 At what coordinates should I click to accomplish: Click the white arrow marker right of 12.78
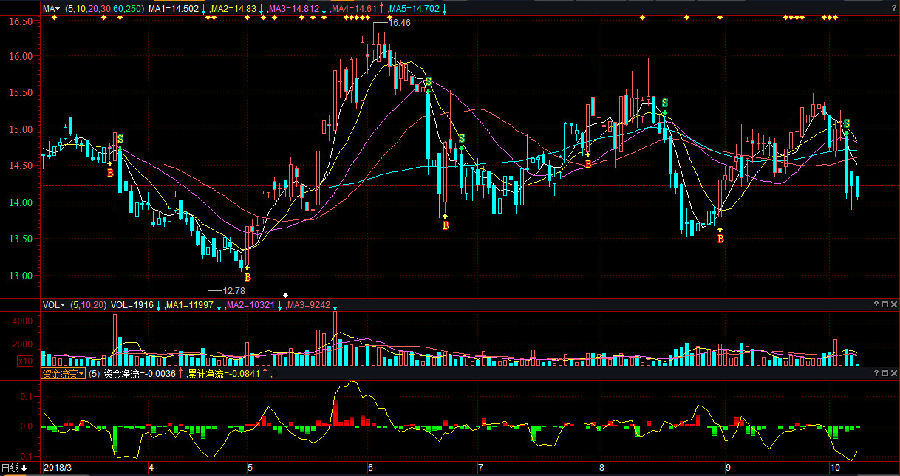285,296
